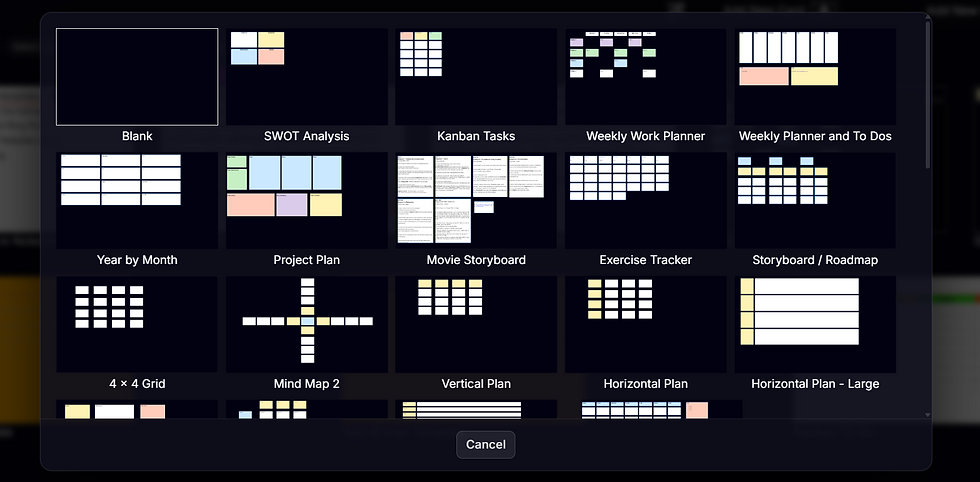Click the 'Horizontal Plan - Large' label
This screenshot has height=482, width=980.
[815, 383]
